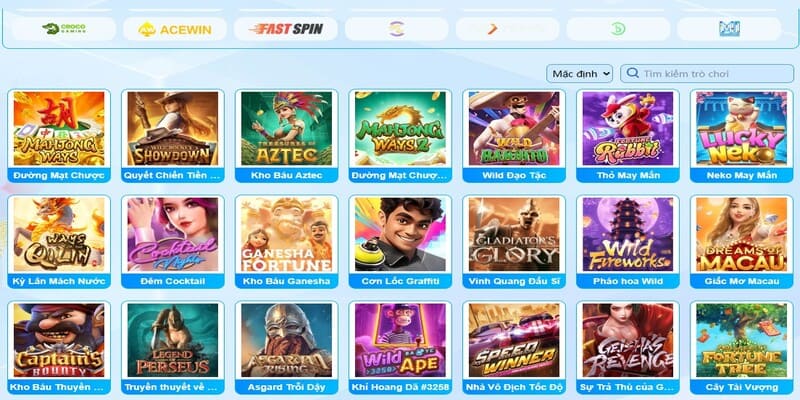Image resolution: width=800 pixels, height=400 pixels.
Task: Click the Tìm kiếm trò chơi search field
Action: 707,73
